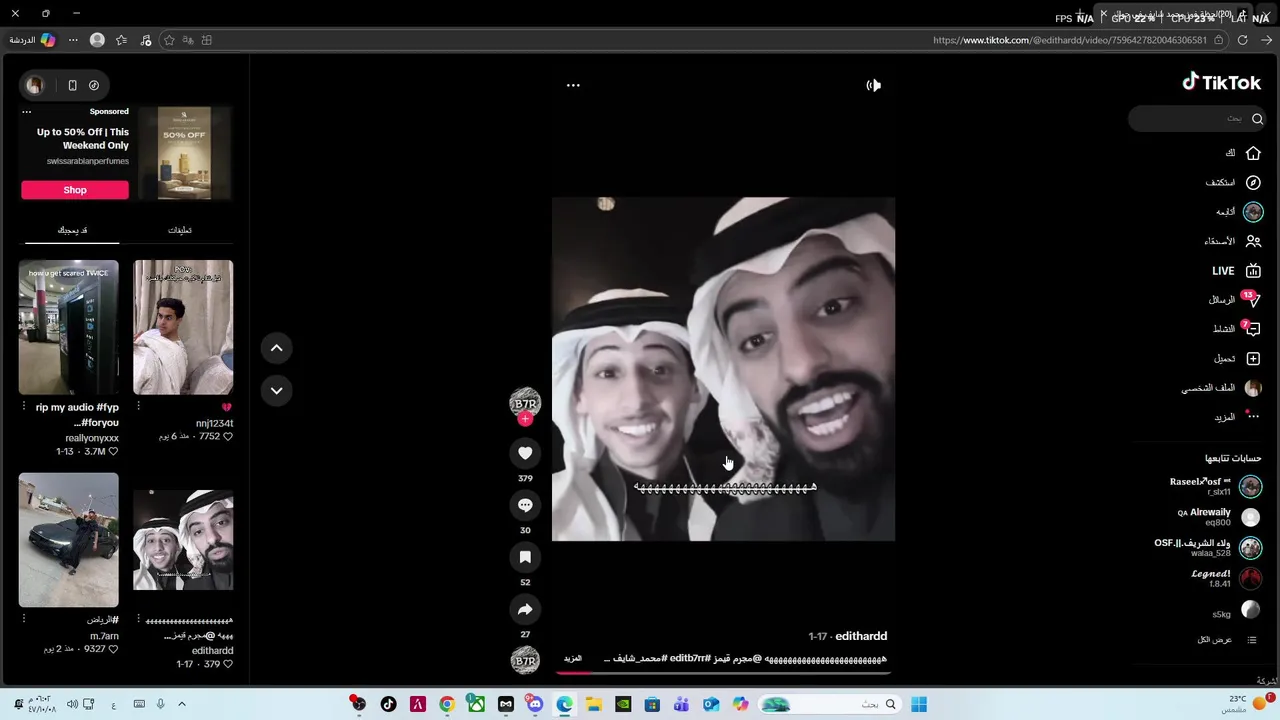Refresh the page with reload icon
This screenshot has height=720, width=1280.
pyautogui.click(x=1242, y=40)
